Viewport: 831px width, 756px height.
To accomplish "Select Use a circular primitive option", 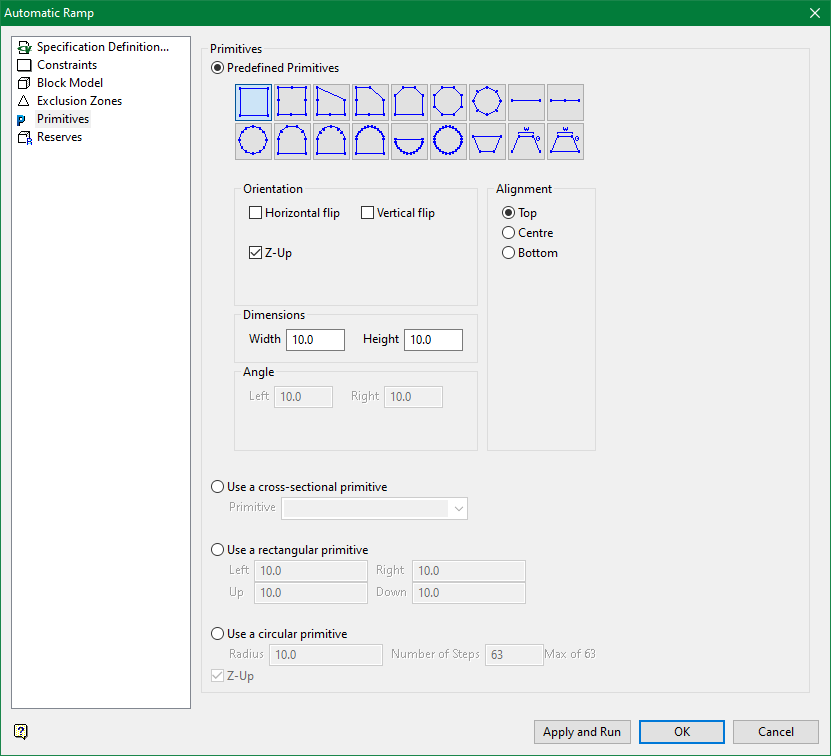I will point(218,634).
